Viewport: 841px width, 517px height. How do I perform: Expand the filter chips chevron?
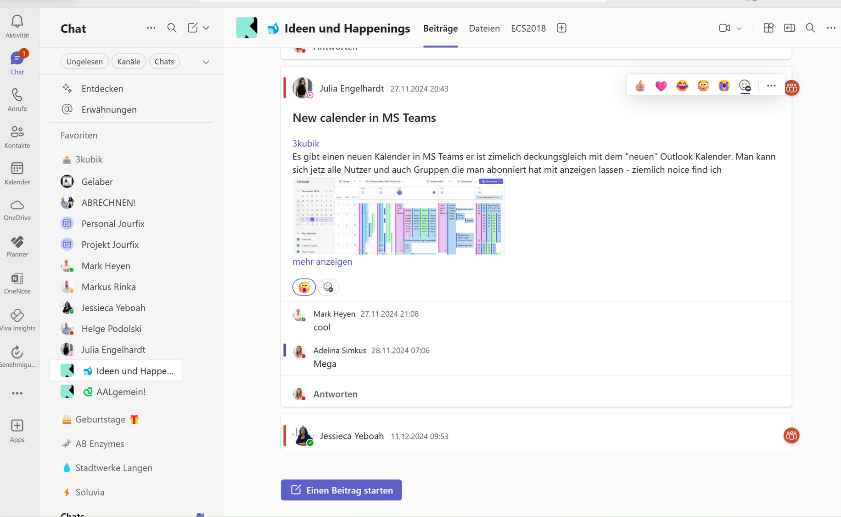click(205, 62)
